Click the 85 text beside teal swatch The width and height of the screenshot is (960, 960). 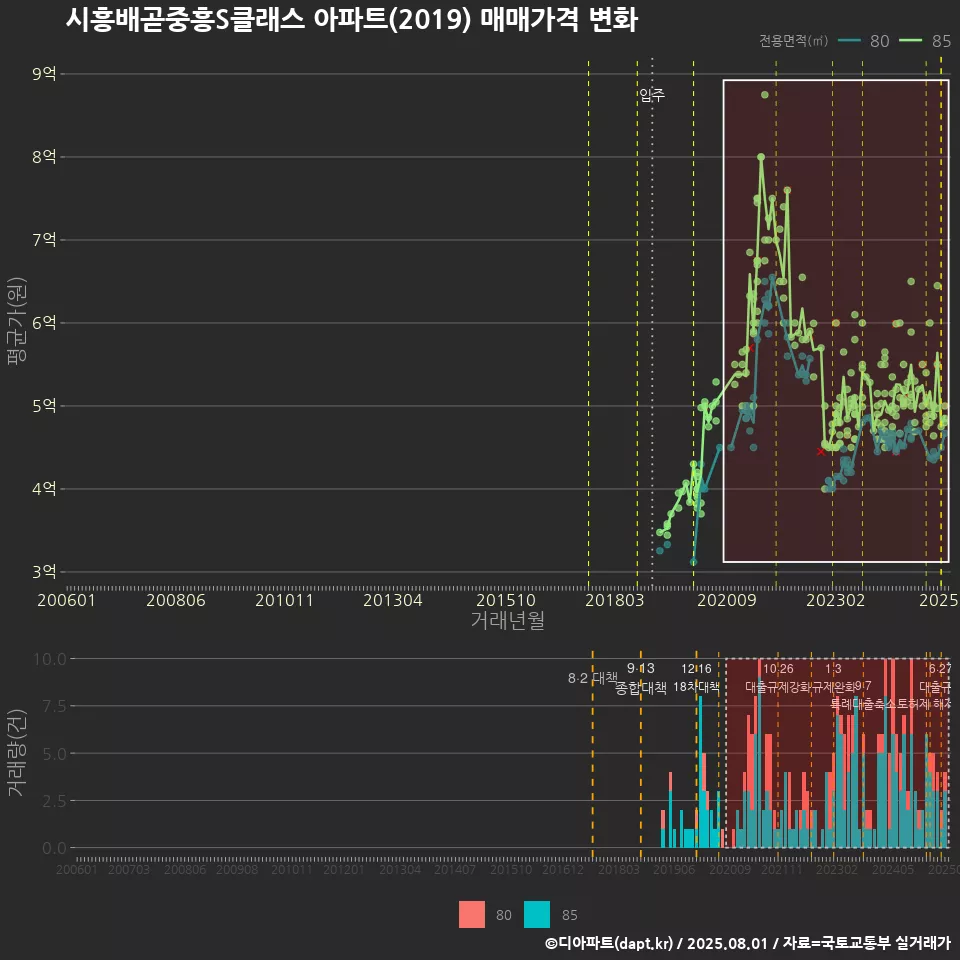click(x=569, y=915)
